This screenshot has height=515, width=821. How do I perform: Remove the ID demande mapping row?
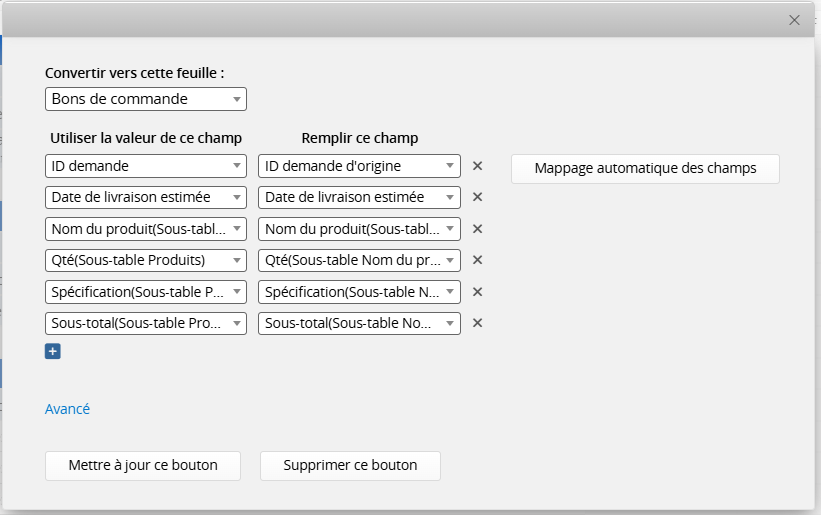tap(477, 166)
